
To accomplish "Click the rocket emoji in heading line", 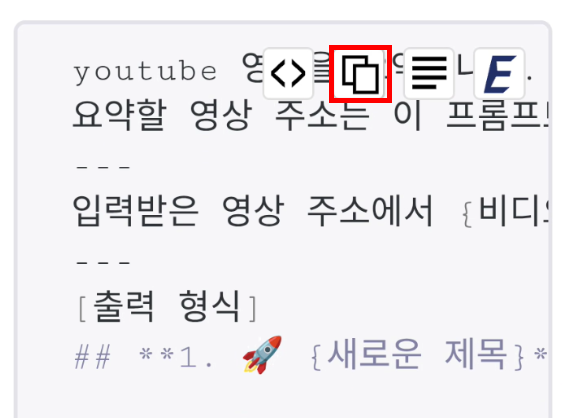I will click(262, 355).
